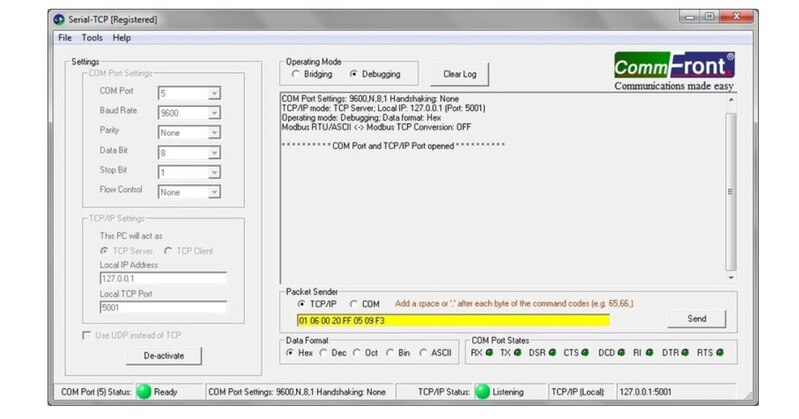Click the CTS port state indicator
Screen dimensions: 799x419
(585, 352)
